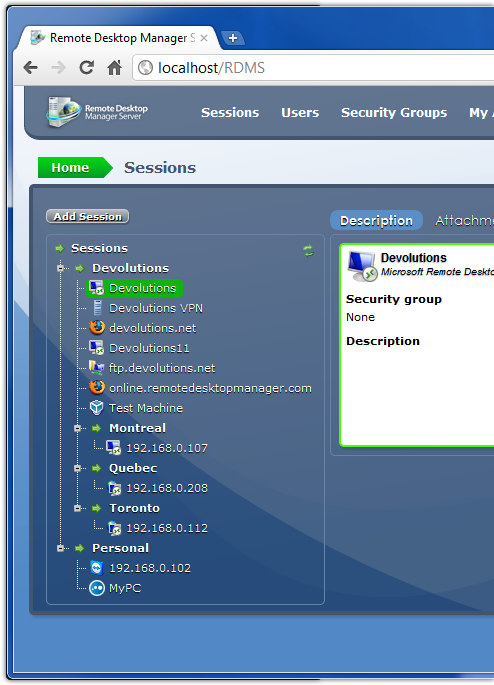Collapse the Montreal folder node

(77, 429)
